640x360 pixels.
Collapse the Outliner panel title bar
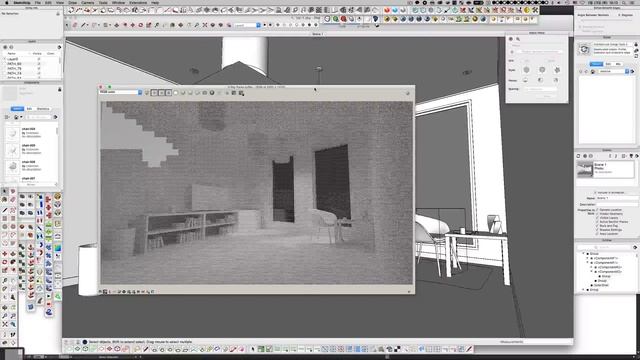tap(607, 240)
